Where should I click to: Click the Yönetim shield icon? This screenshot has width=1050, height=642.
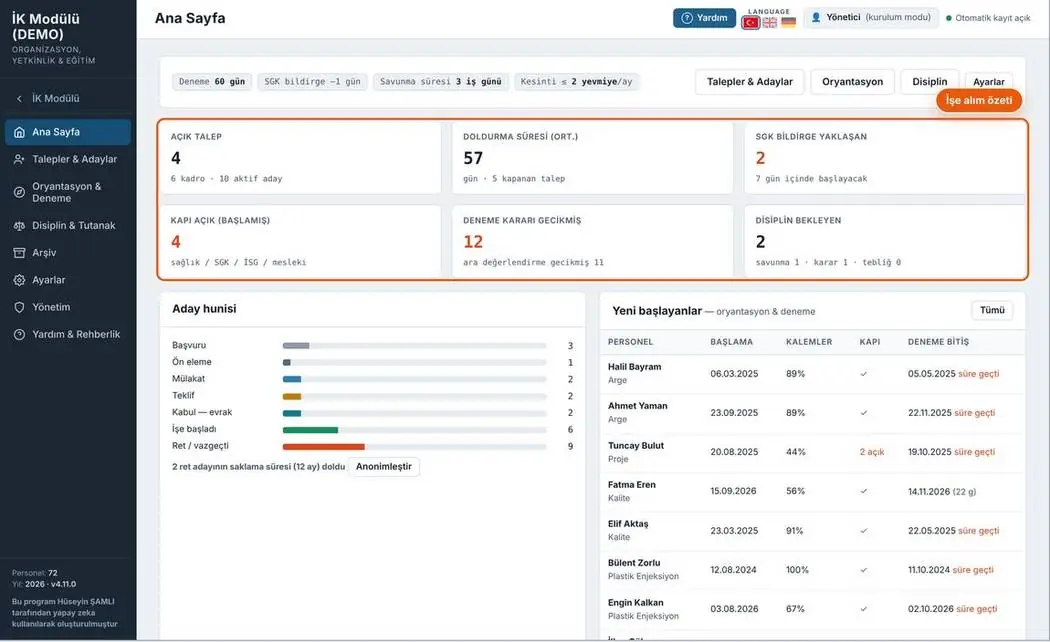19,307
